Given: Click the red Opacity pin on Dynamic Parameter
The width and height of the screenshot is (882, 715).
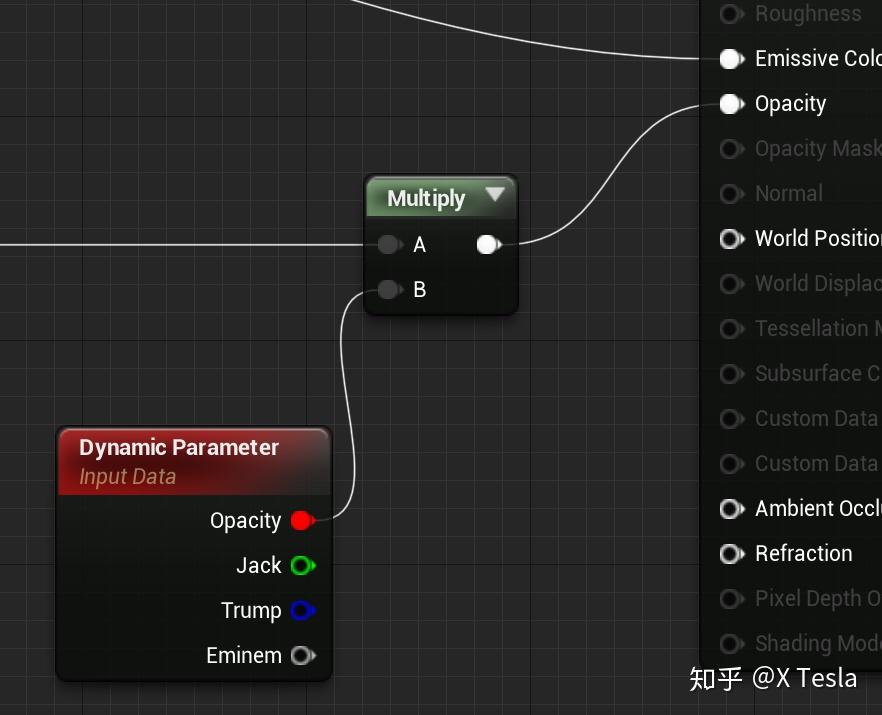Looking at the screenshot, I should coord(304,520).
